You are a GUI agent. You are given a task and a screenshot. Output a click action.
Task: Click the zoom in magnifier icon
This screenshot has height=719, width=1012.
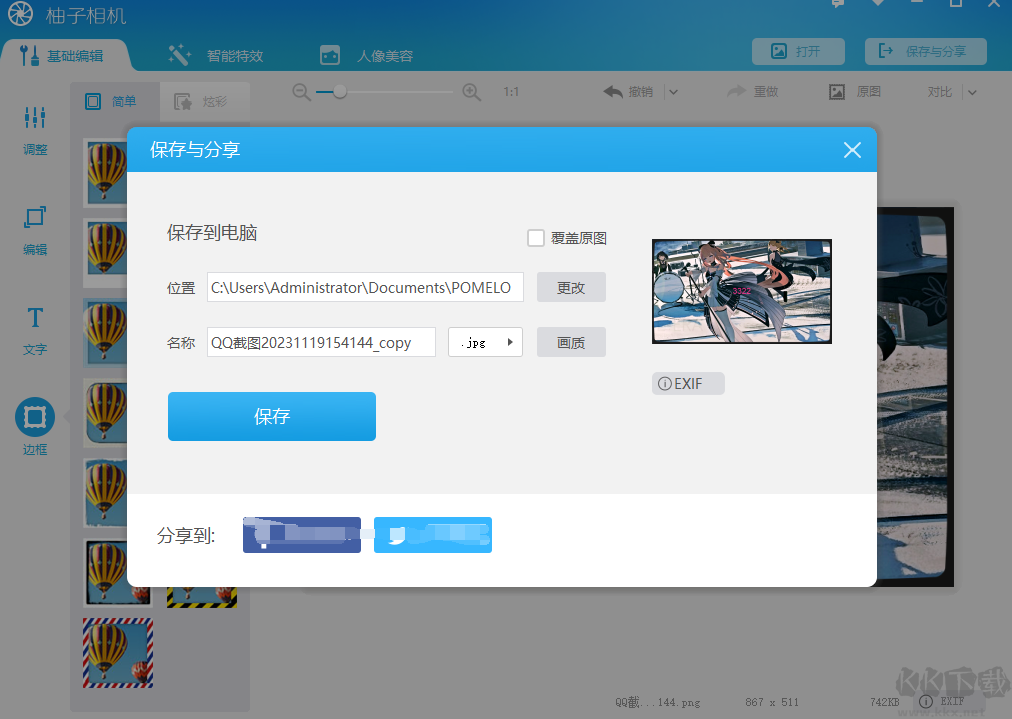tap(472, 92)
